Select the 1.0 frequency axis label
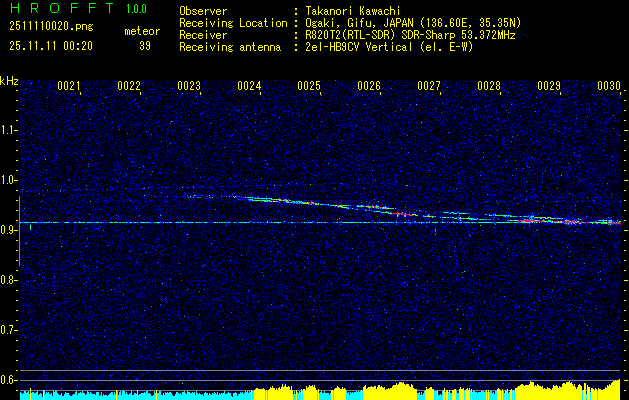 pyautogui.click(x=9, y=179)
